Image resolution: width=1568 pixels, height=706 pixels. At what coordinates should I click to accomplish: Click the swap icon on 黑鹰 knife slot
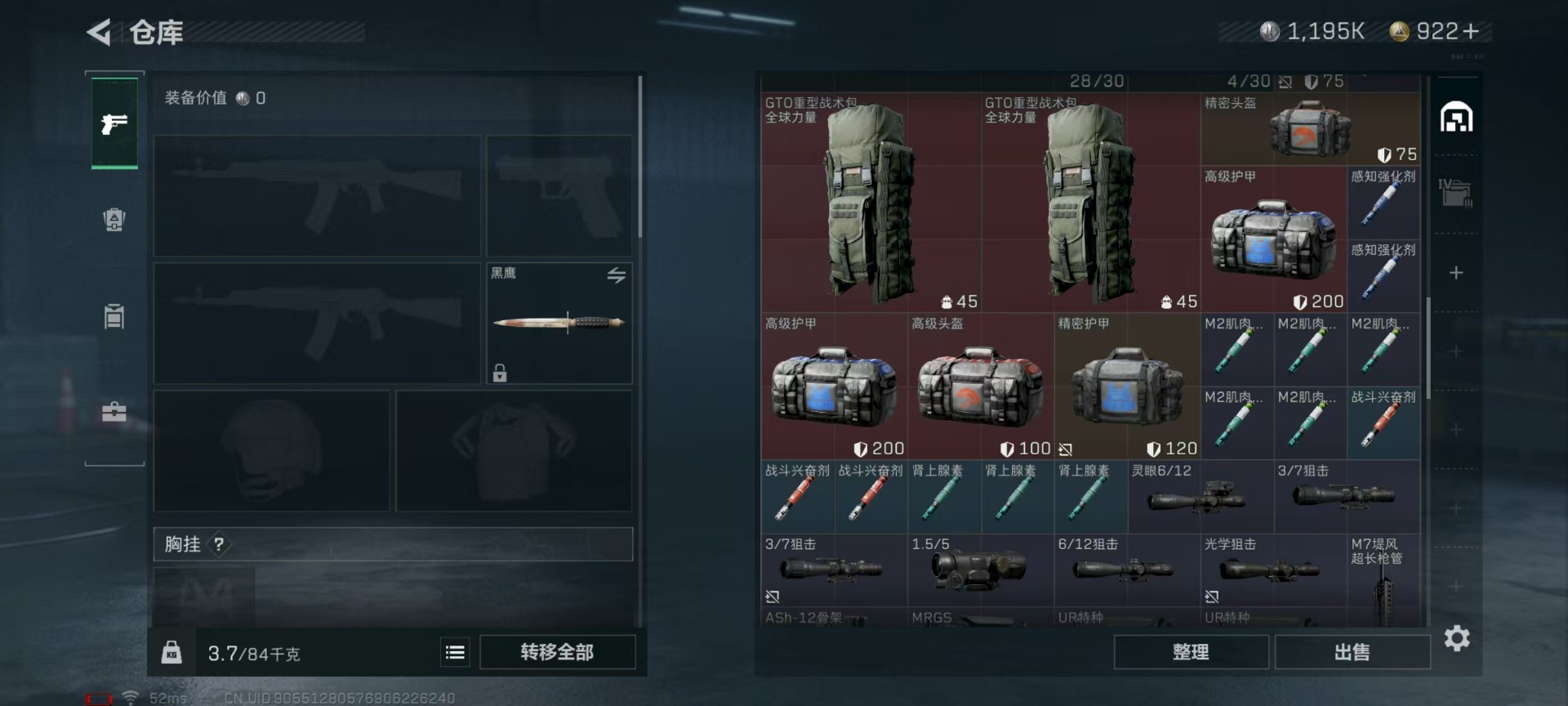[x=617, y=275]
